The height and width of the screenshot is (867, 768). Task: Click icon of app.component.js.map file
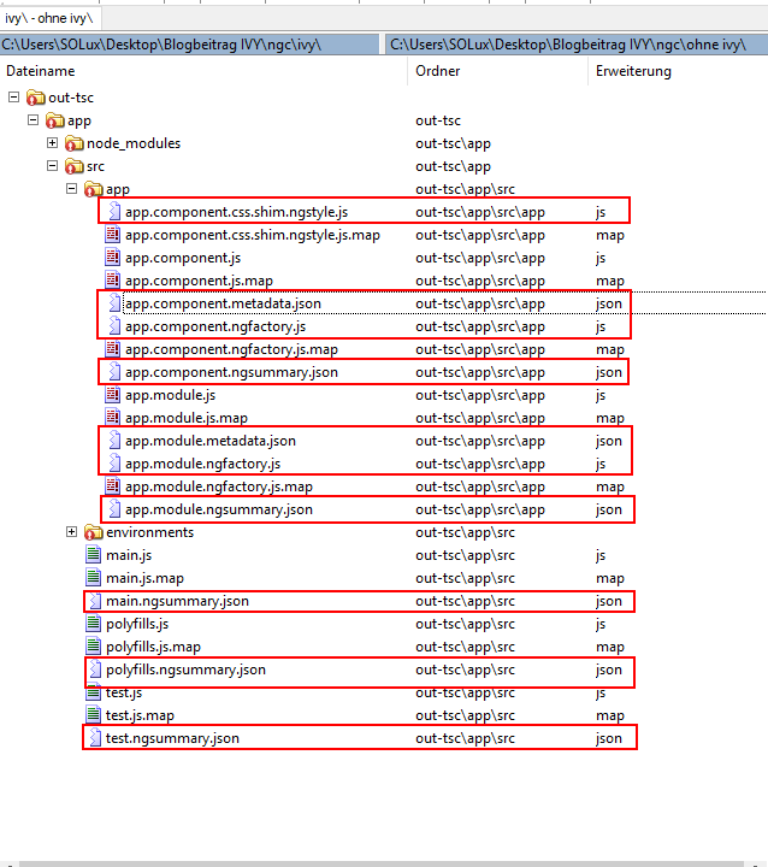pos(113,280)
